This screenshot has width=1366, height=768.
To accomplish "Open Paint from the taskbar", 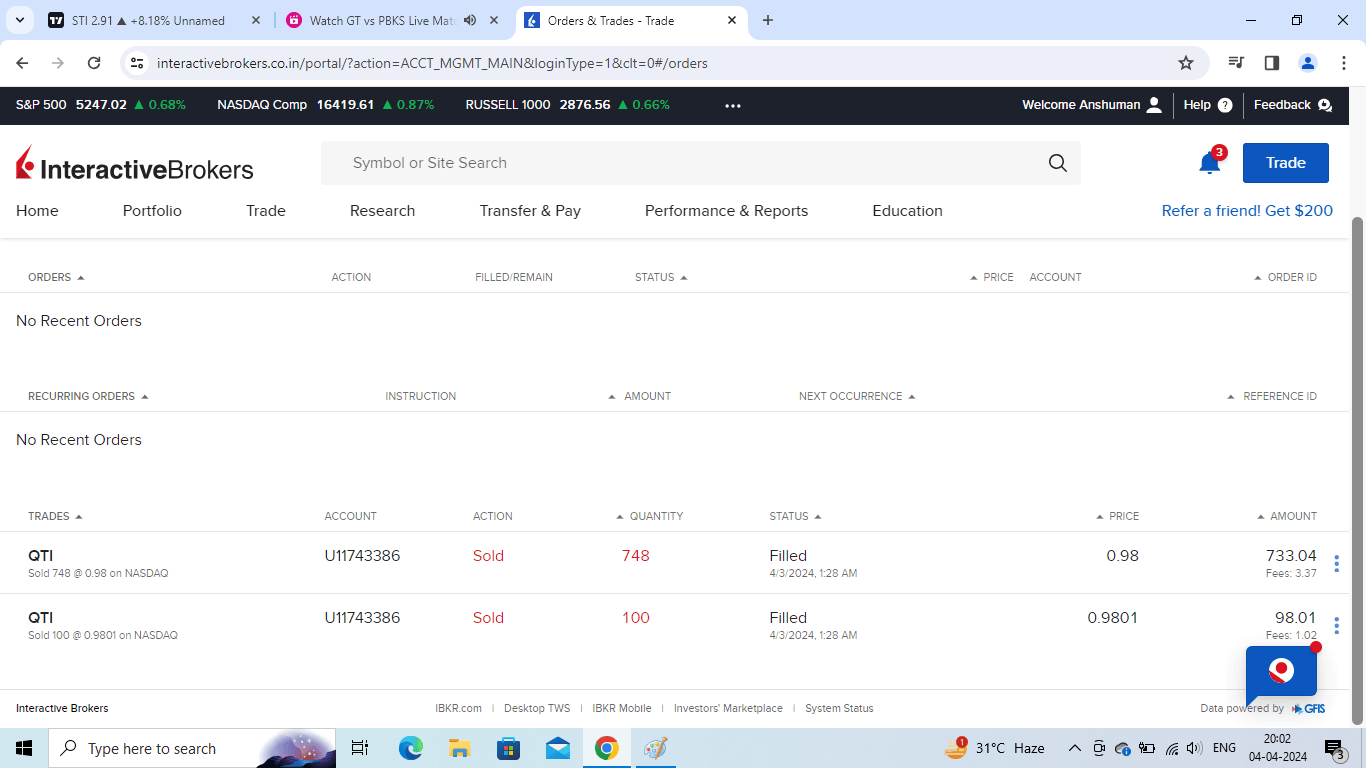I will pos(655,748).
